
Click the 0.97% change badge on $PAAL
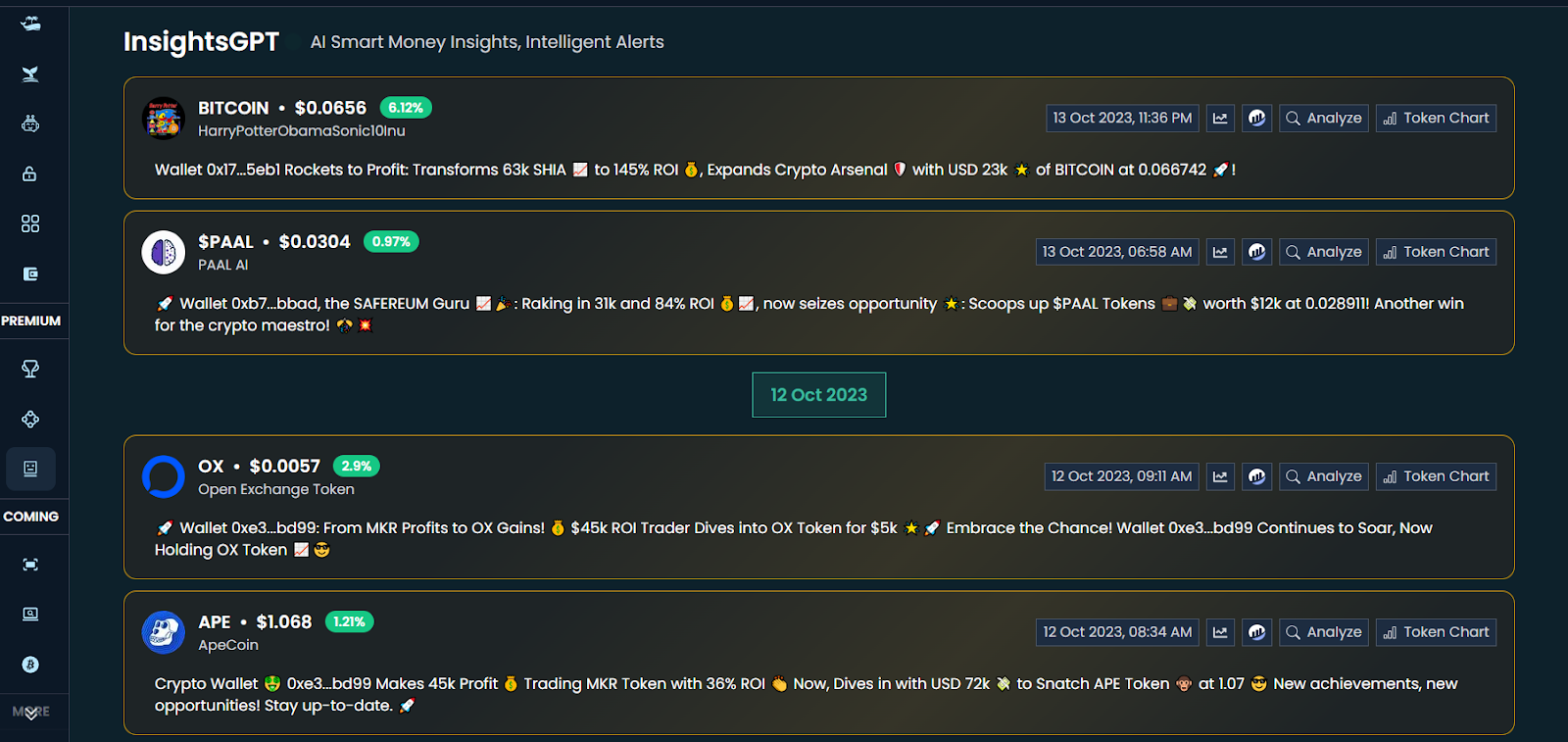[391, 242]
